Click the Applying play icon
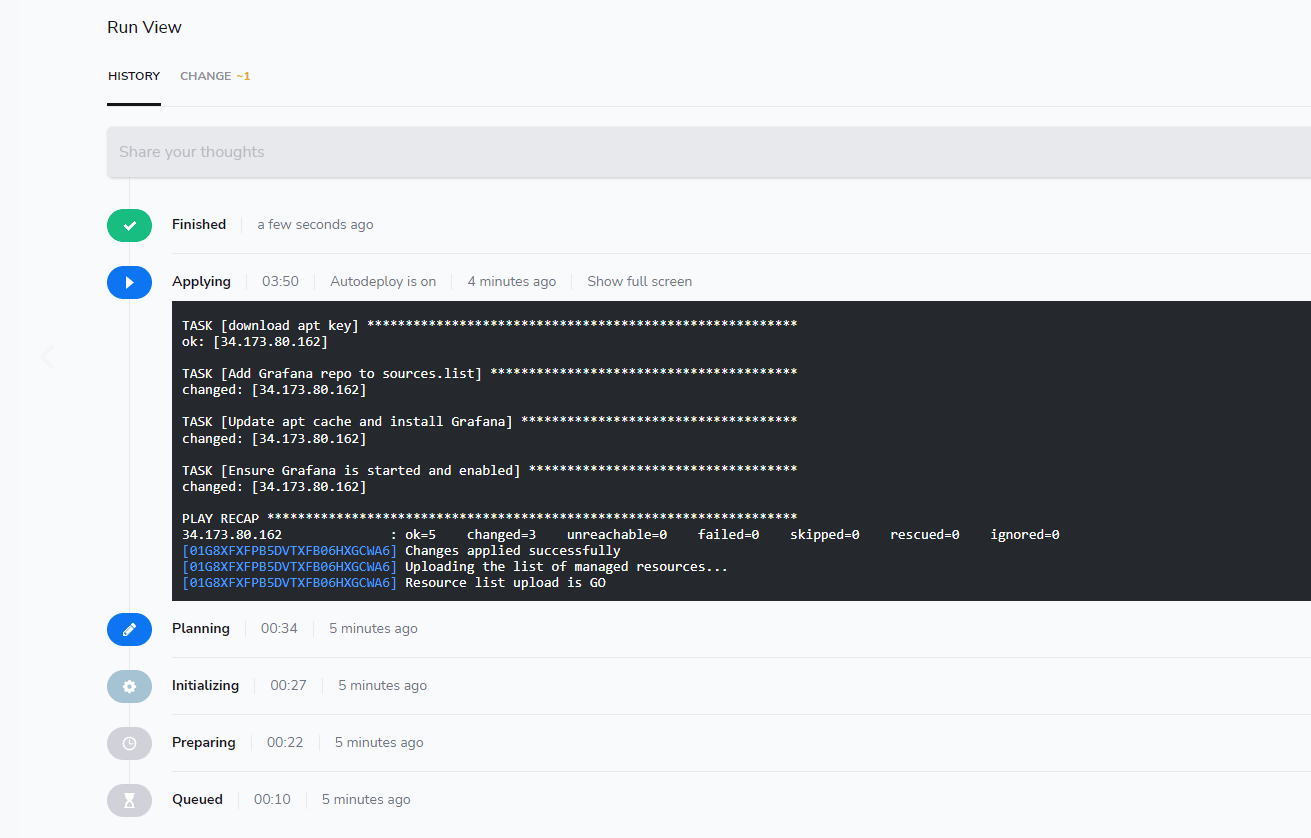The image size is (1311, 838). click(129, 281)
